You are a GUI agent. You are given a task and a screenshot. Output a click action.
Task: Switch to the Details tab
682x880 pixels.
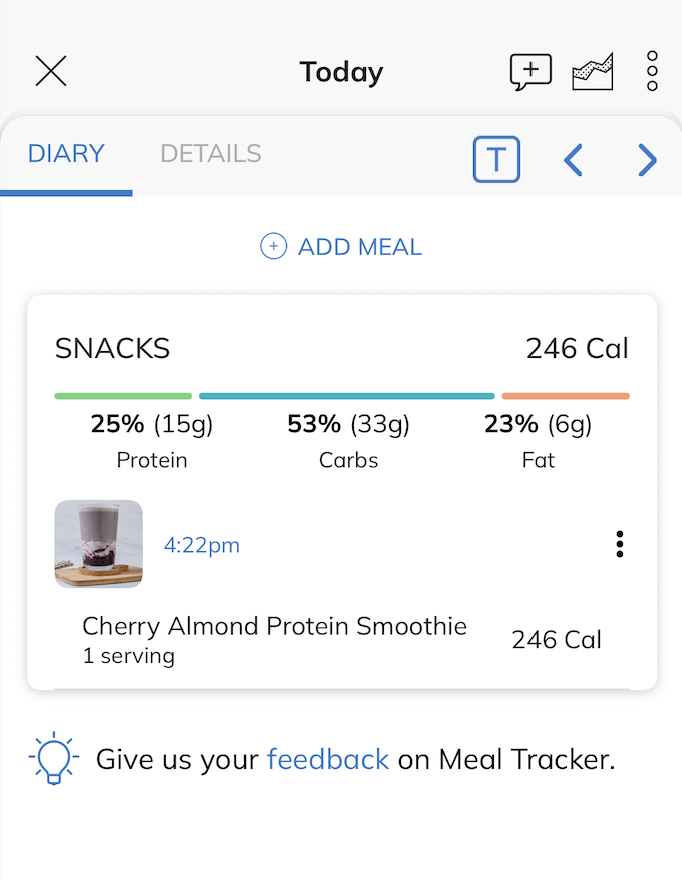point(211,154)
